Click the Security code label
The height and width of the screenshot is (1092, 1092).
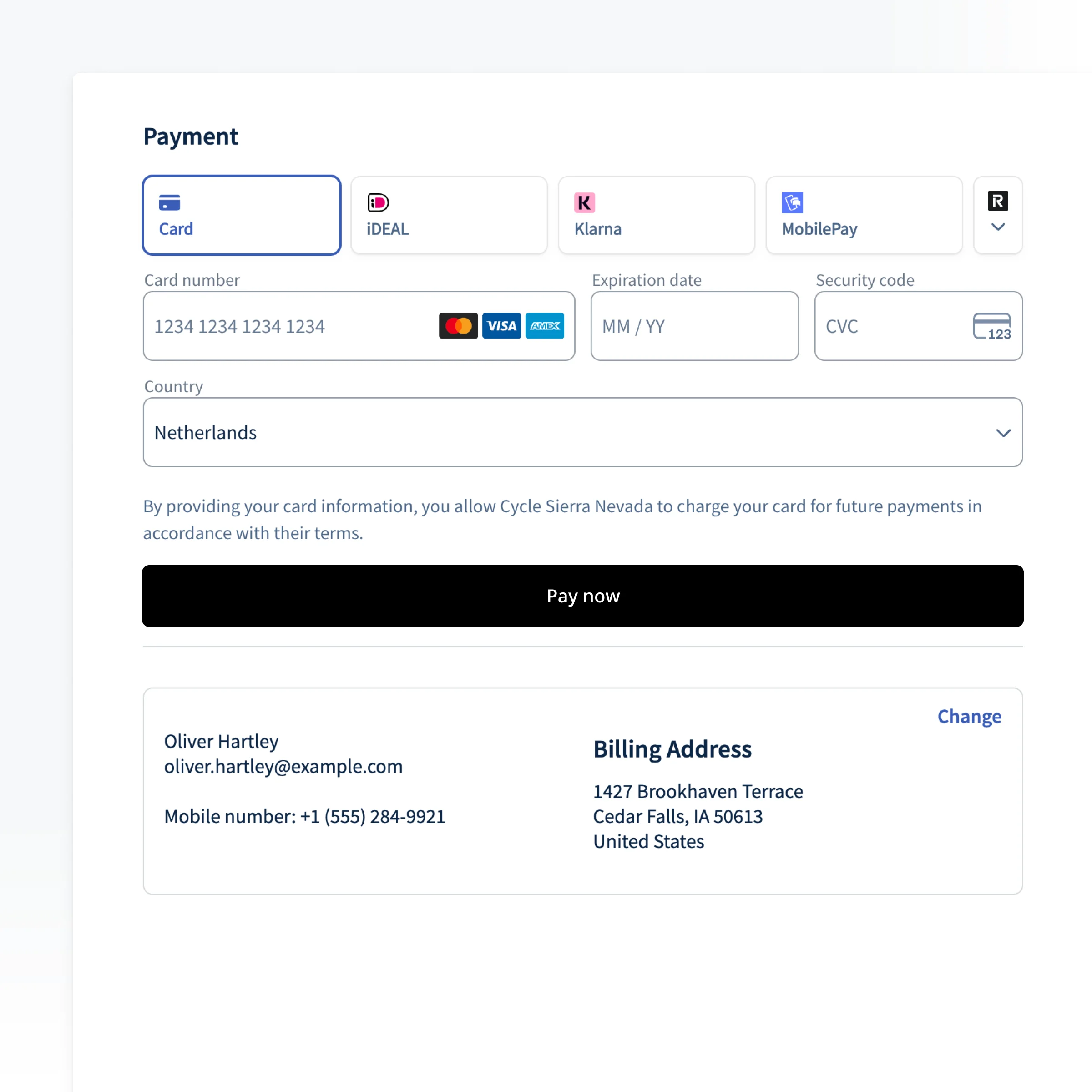point(864,280)
